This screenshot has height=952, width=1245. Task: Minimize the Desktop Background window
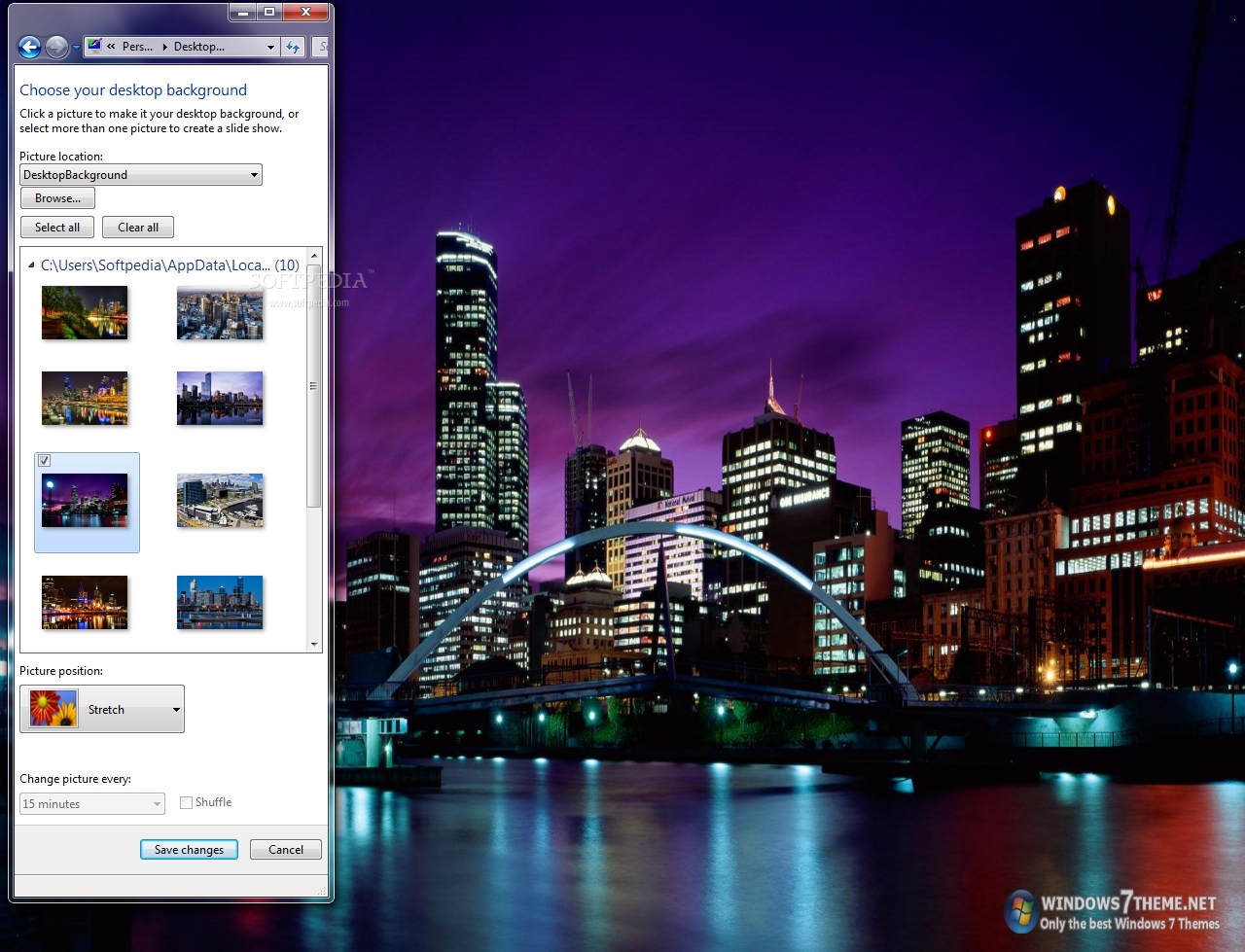tap(243, 13)
